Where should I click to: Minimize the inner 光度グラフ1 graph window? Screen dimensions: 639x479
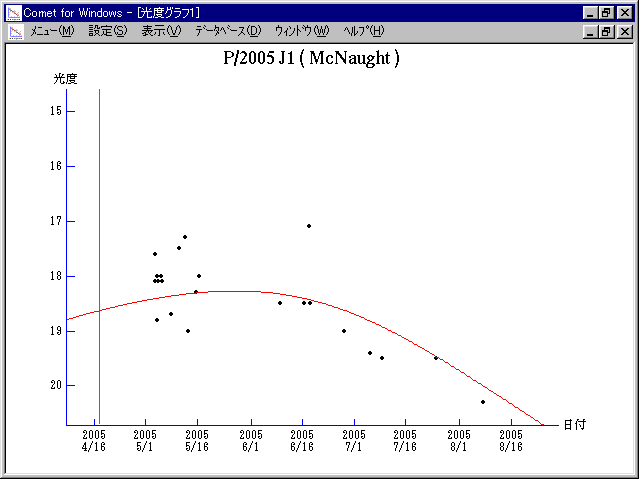591,31
